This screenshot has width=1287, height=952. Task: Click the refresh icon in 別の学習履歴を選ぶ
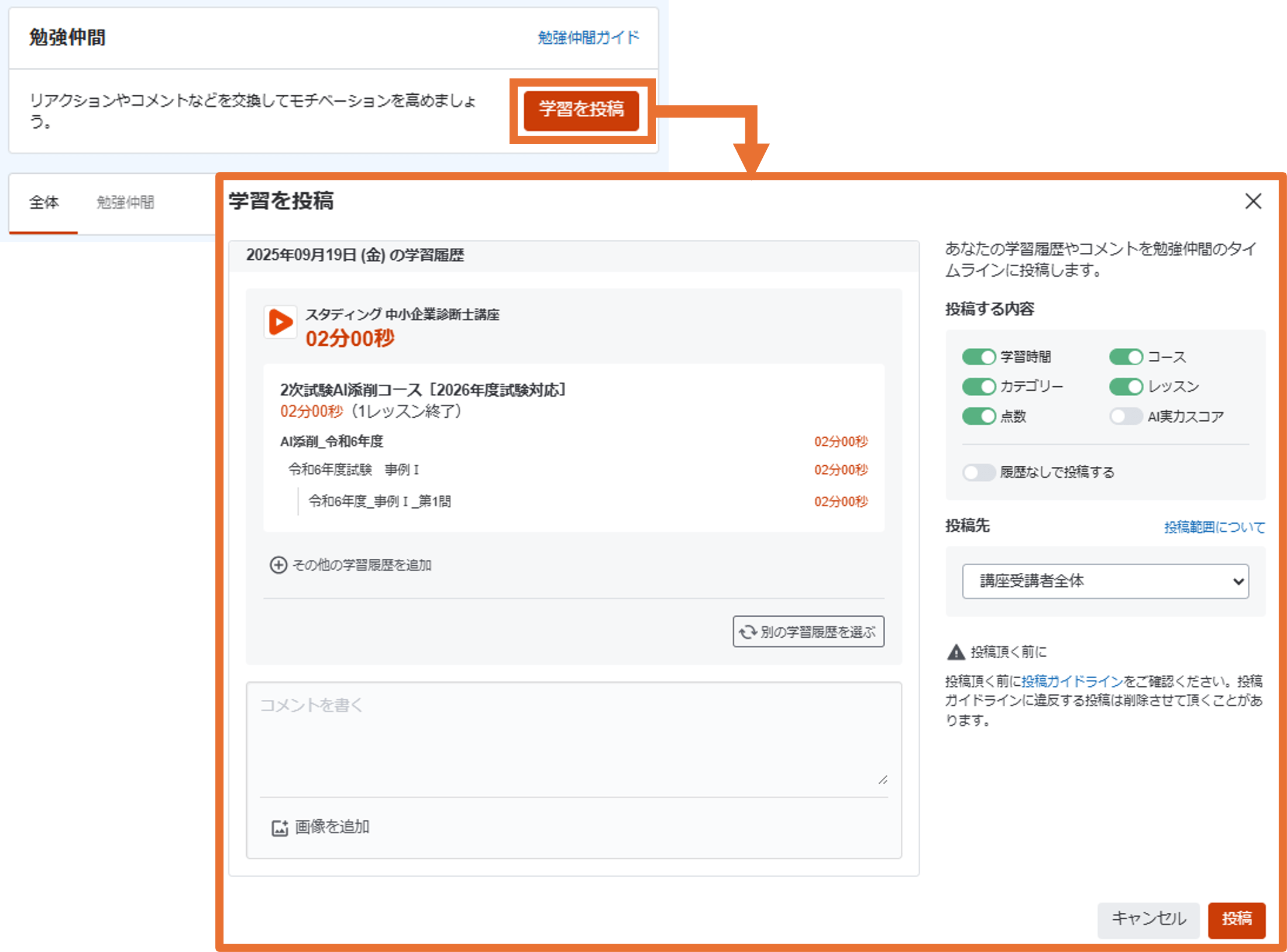748,632
